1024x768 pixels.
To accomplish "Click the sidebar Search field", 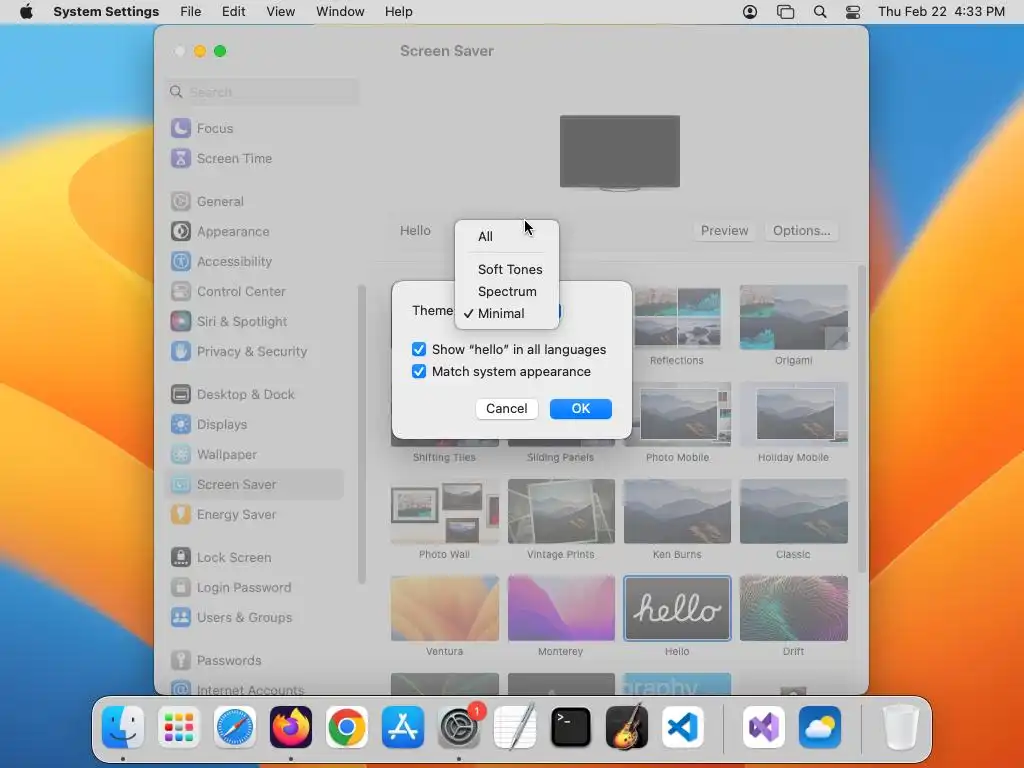I will (262, 92).
